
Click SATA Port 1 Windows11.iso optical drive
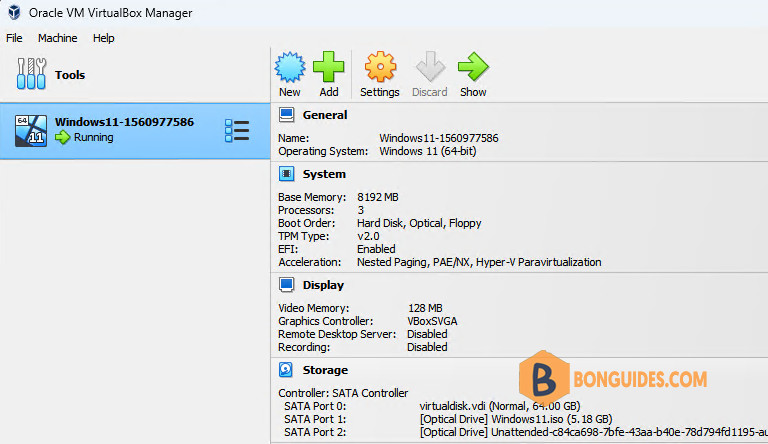(516, 419)
